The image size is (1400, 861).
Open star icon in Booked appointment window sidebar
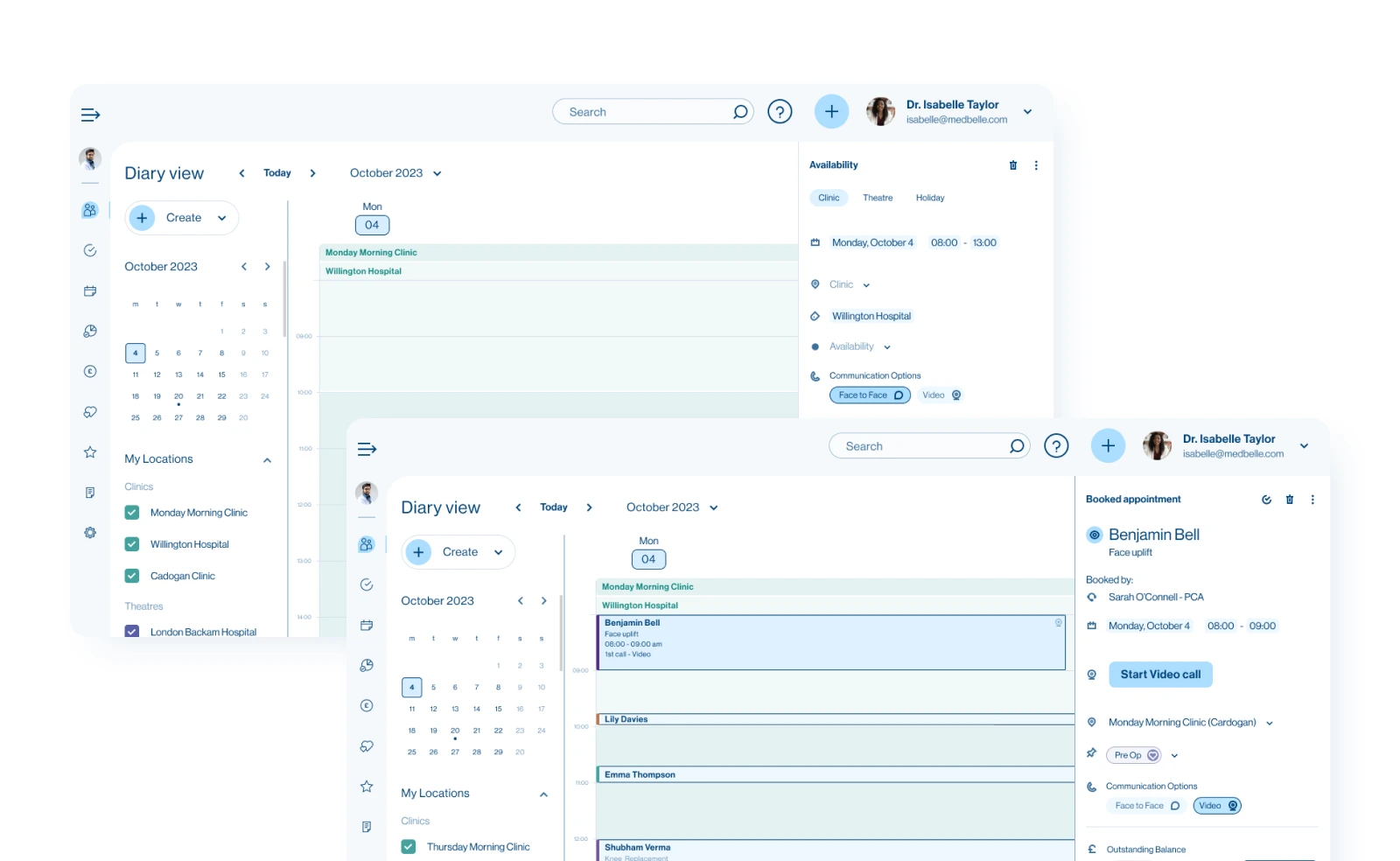[x=367, y=787]
